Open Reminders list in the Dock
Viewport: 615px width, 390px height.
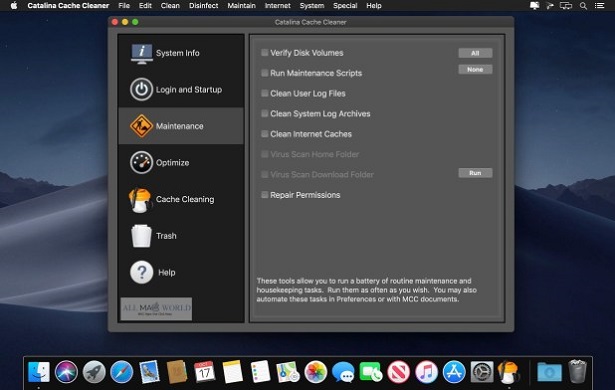coord(260,372)
